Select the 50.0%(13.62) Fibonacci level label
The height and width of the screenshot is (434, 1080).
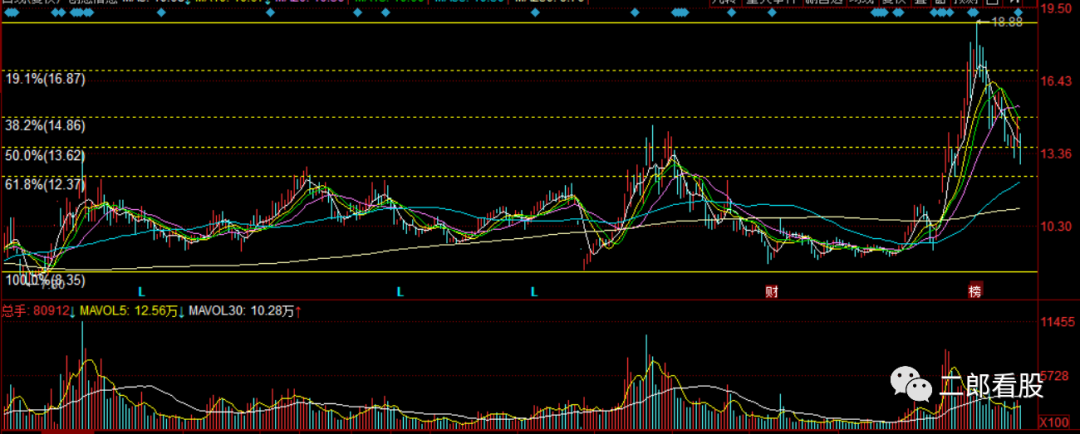click(45, 156)
